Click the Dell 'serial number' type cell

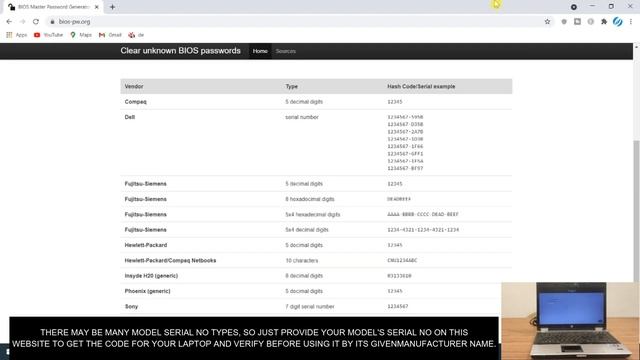(x=302, y=117)
